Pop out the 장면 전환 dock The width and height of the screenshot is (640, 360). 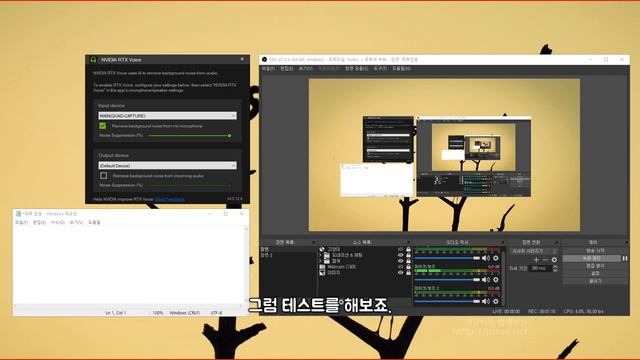point(556,242)
